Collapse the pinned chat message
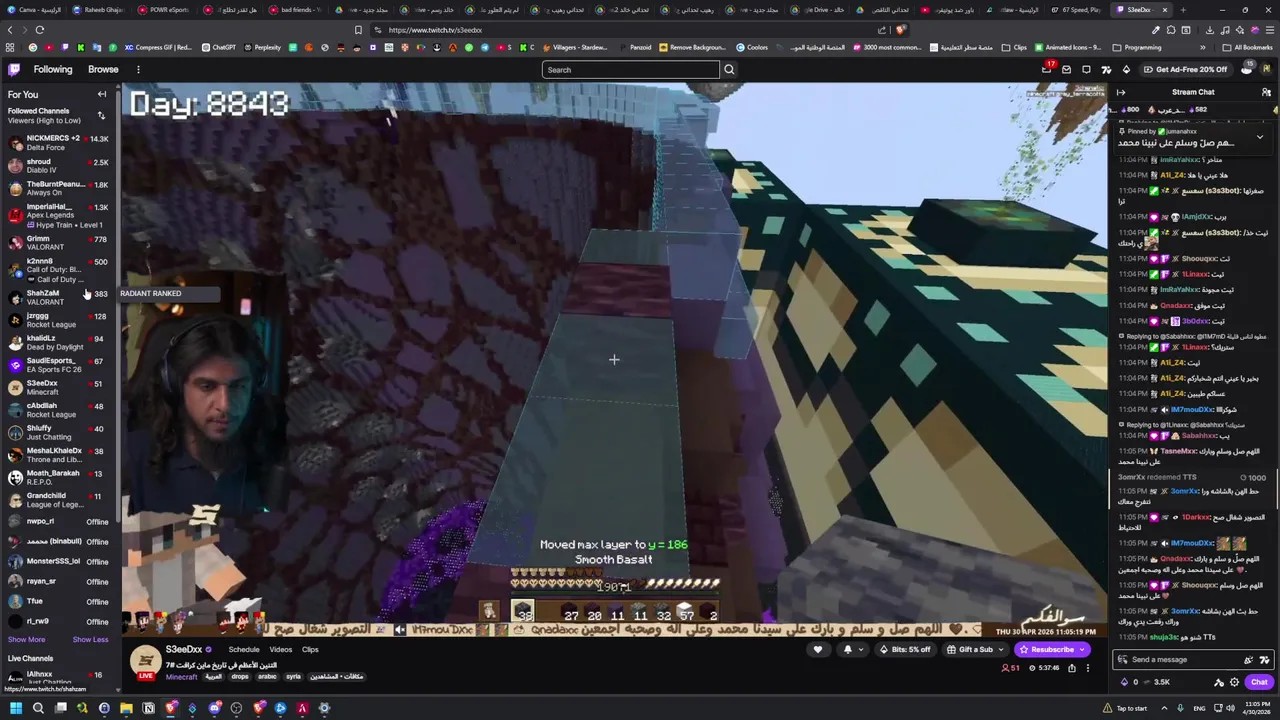Screen dimensions: 1280x720 point(1259,136)
